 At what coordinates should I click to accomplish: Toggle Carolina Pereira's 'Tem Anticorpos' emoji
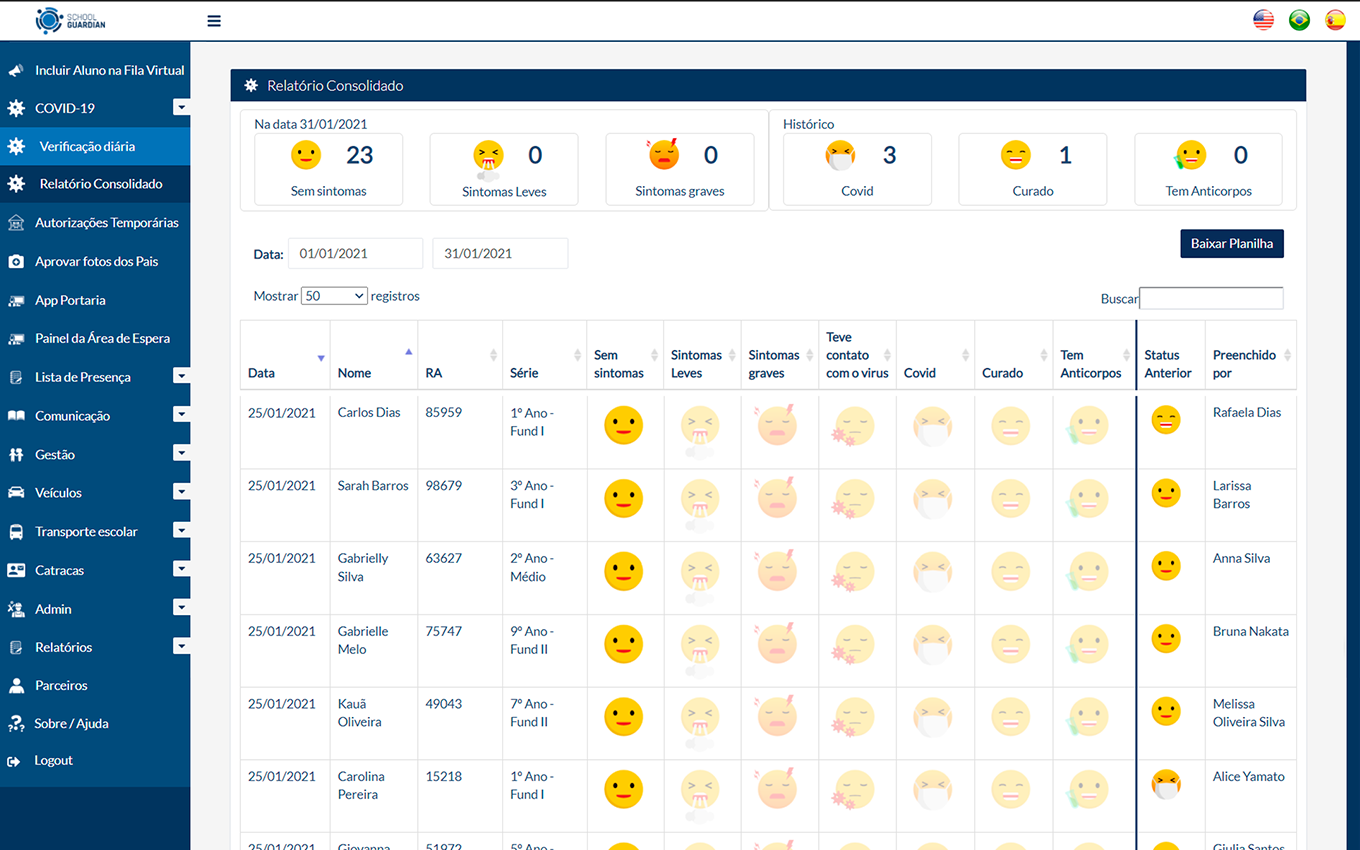[x=1088, y=790]
